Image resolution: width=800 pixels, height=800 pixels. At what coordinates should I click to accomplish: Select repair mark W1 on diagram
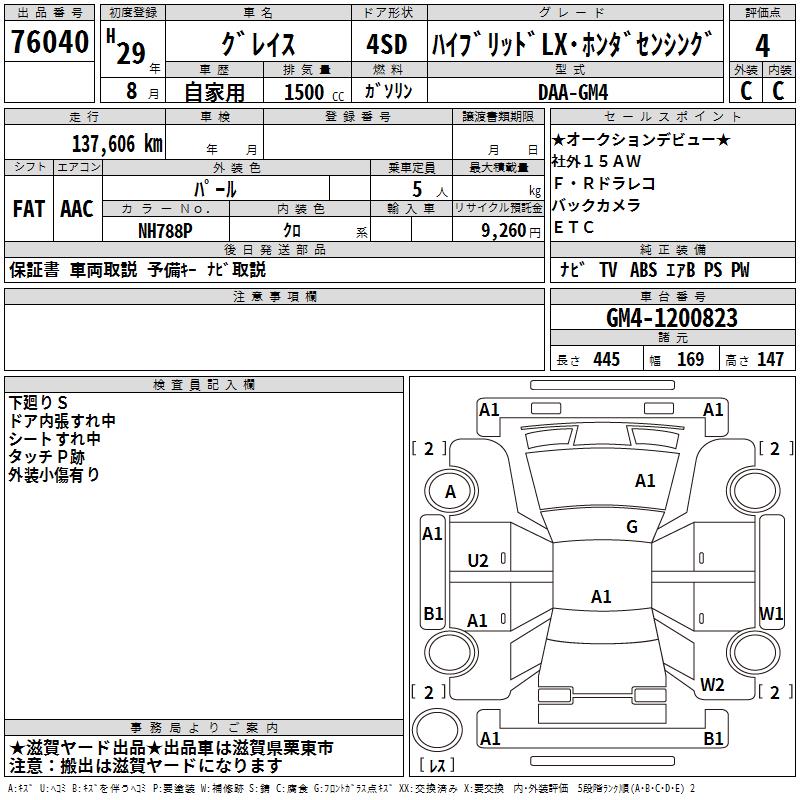[771, 613]
